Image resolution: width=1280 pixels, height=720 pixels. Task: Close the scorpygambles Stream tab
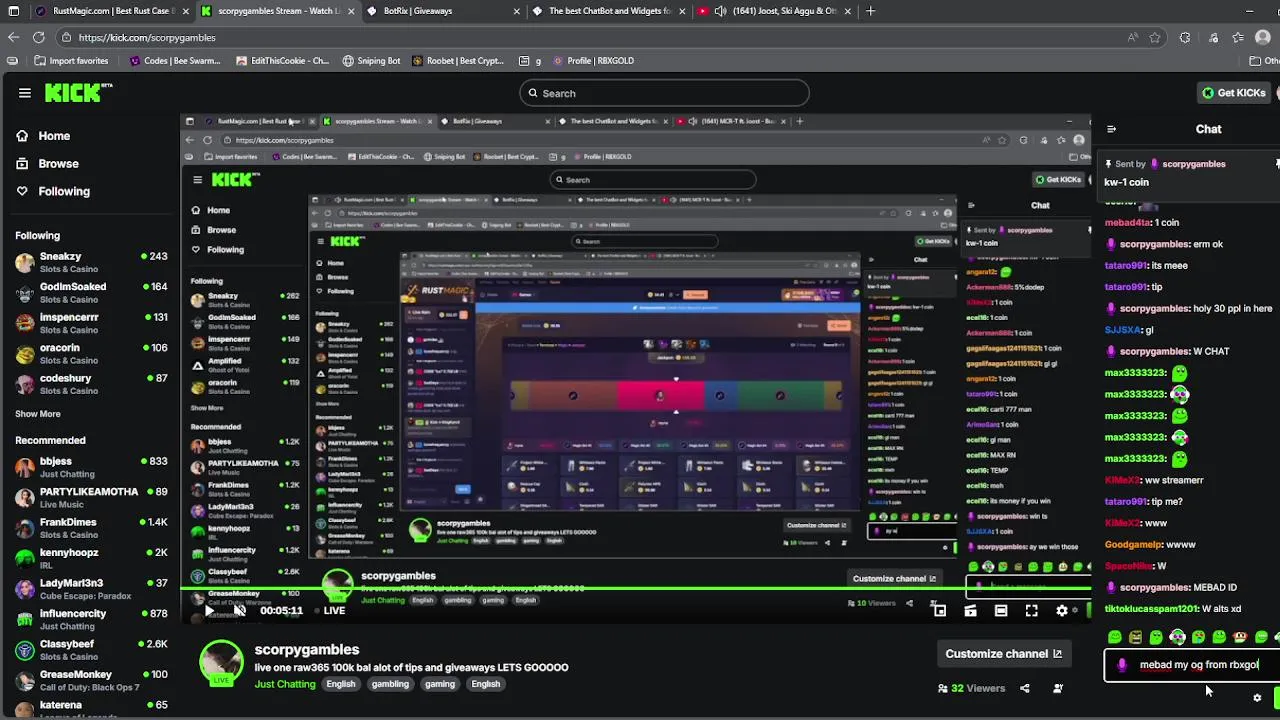[351, 11]
